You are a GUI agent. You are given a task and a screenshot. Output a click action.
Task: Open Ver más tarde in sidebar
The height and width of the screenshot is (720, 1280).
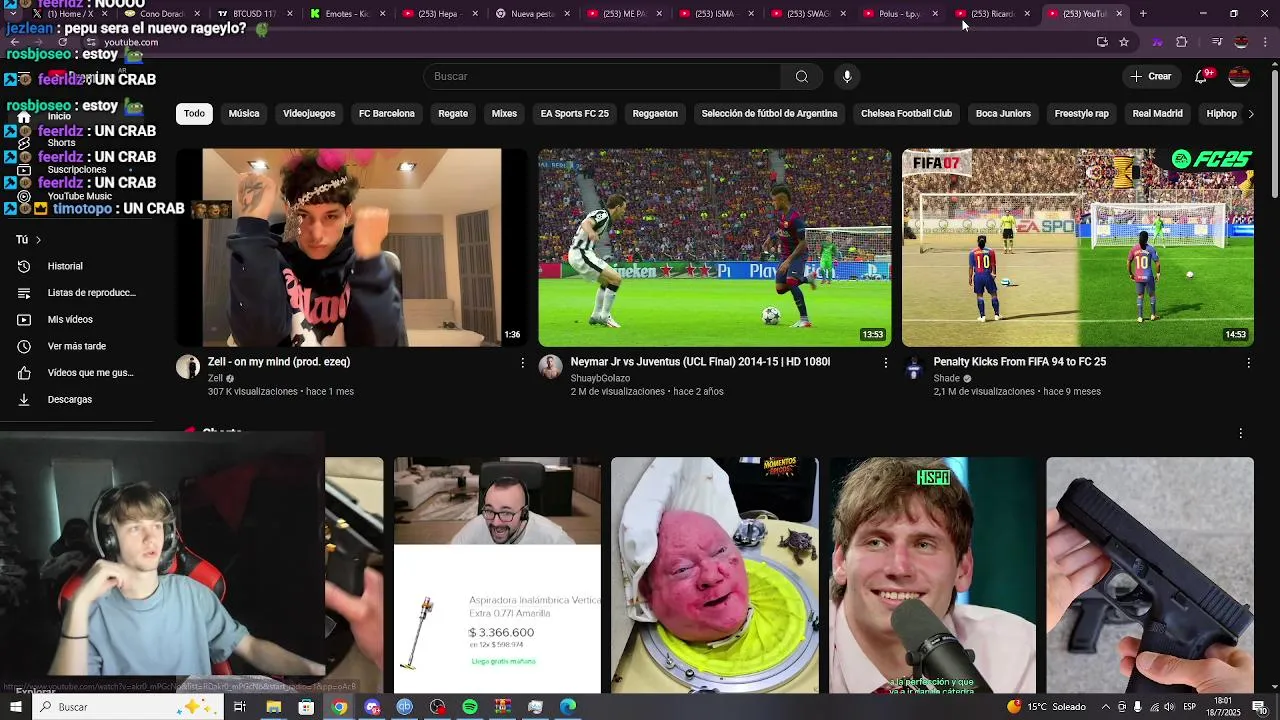pos(77,346)
